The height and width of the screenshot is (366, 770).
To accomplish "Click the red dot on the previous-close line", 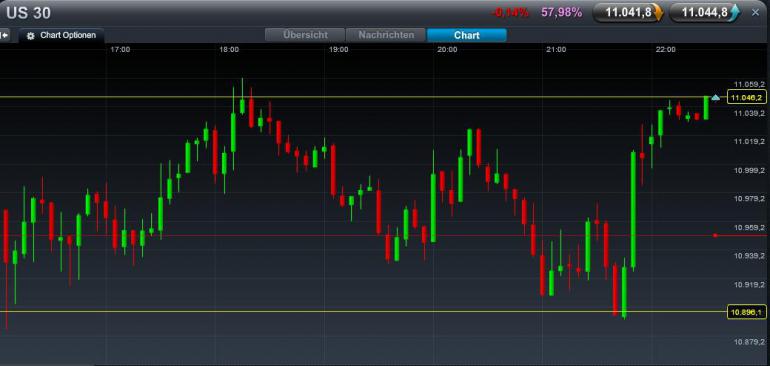I will pyautogui.click(x=715, y=236).
